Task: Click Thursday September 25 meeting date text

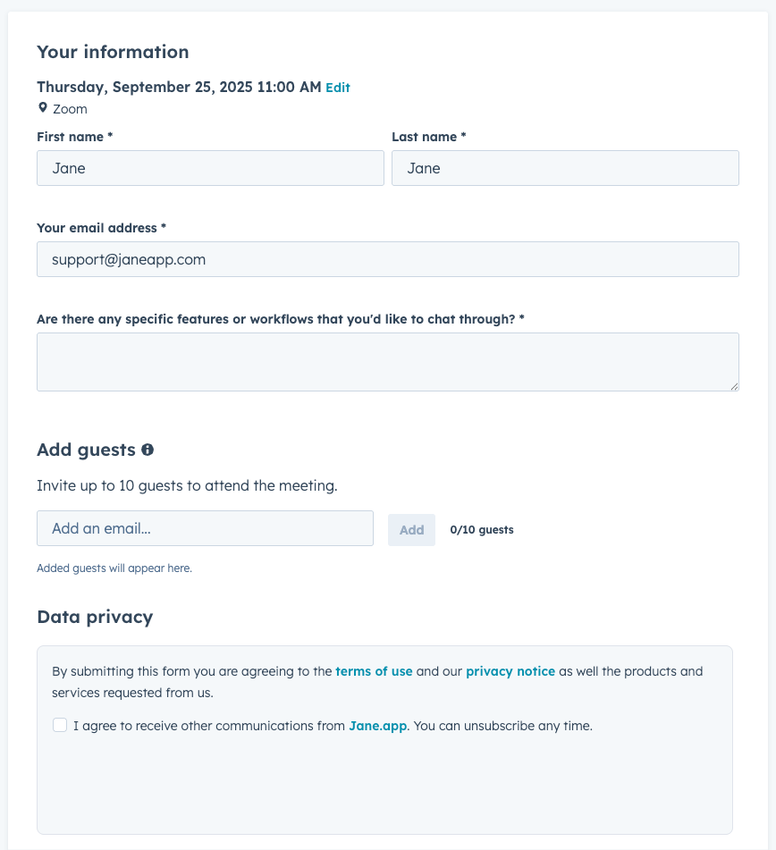Action: point(175,87)
